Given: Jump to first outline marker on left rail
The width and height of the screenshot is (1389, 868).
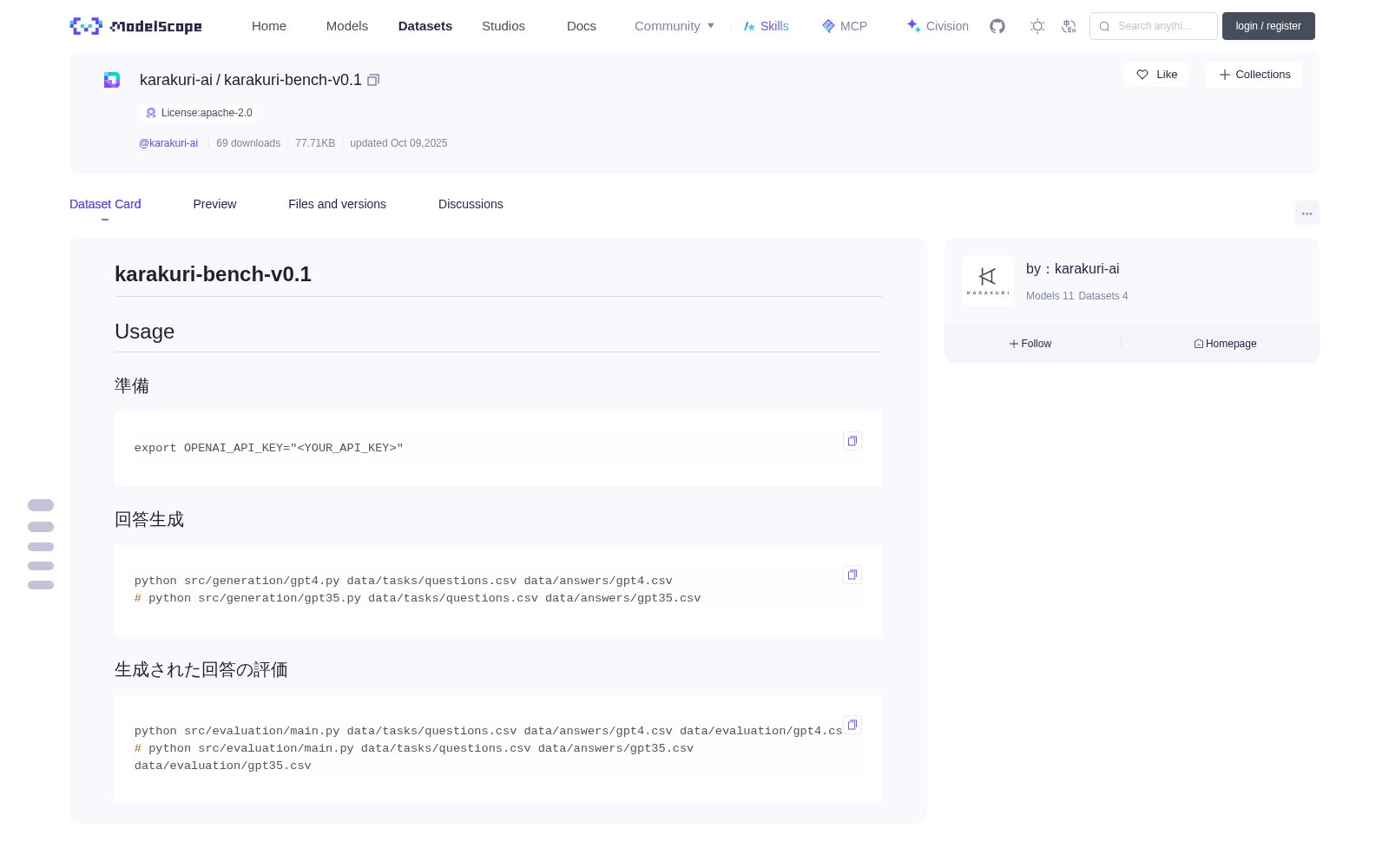Looking at the screenshot, I should [x=41, y=505].
